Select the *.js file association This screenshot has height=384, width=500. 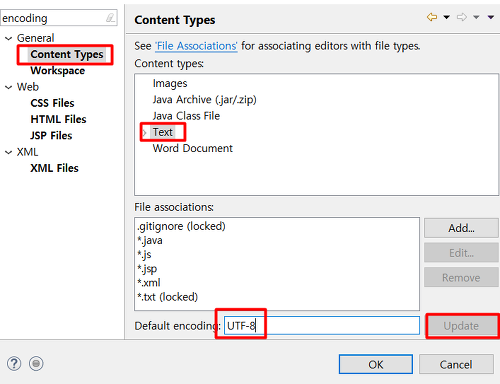coord(144,255)
